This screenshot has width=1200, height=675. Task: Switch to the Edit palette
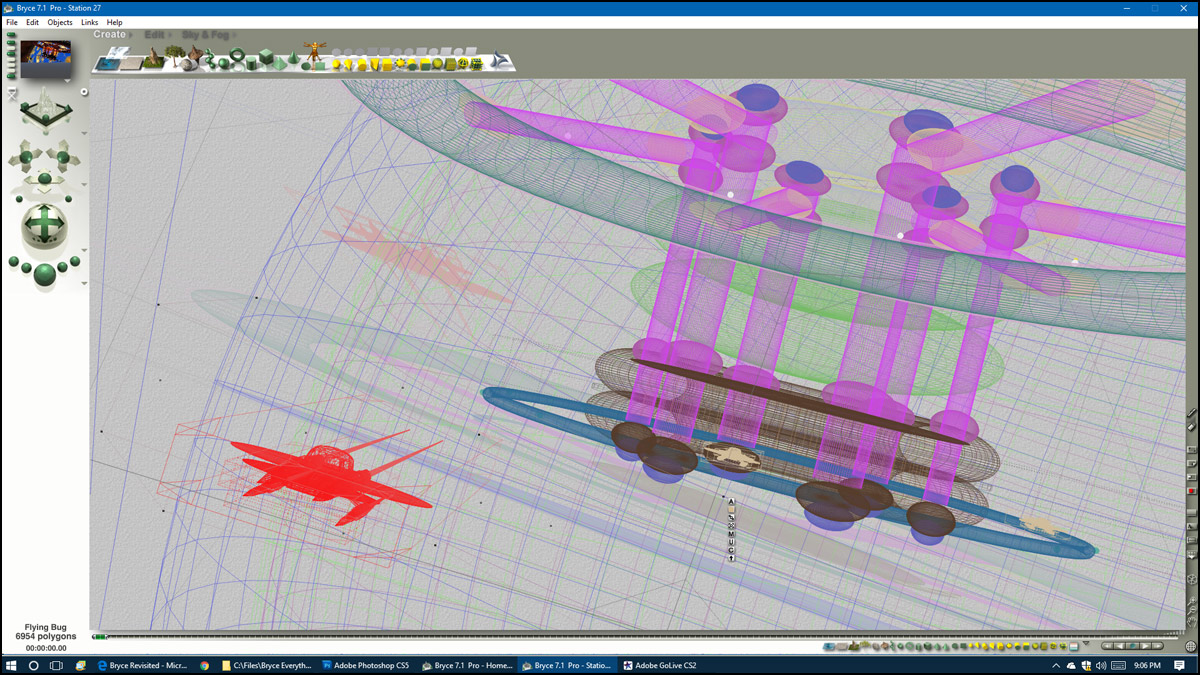tap(154, 35)
